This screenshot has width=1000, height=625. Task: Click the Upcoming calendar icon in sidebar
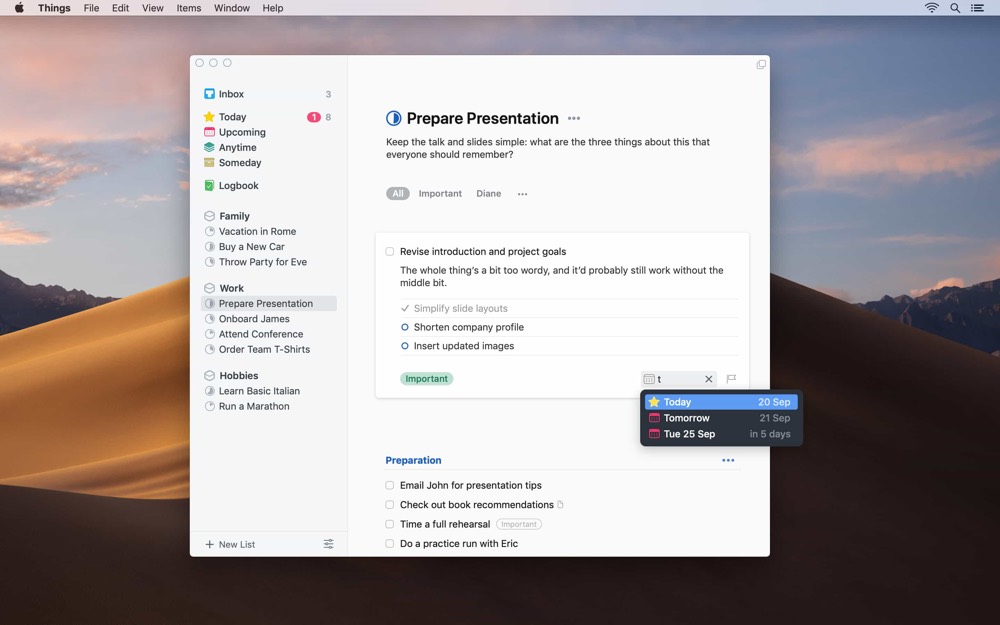tap(209, 132)
